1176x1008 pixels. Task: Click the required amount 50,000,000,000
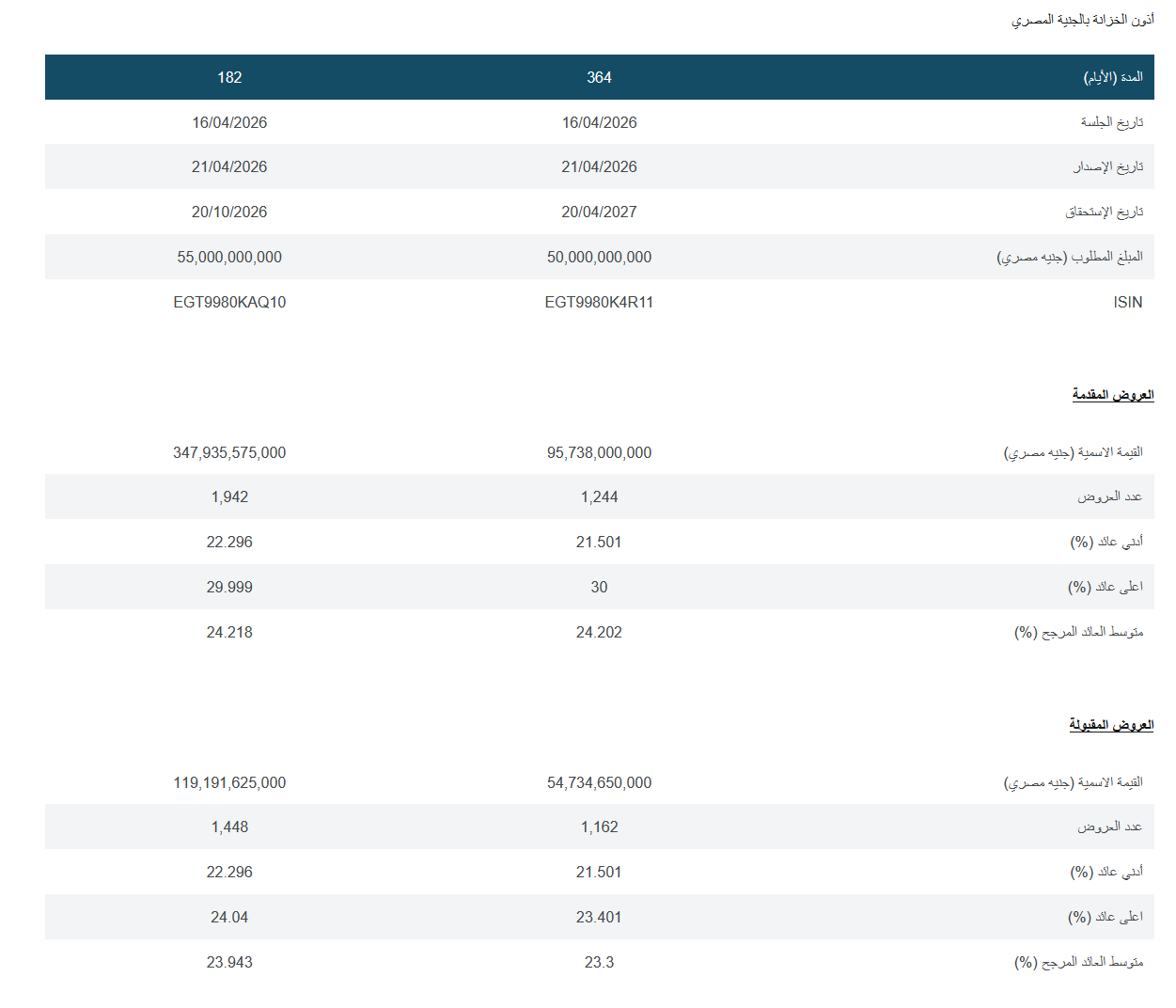599,257
